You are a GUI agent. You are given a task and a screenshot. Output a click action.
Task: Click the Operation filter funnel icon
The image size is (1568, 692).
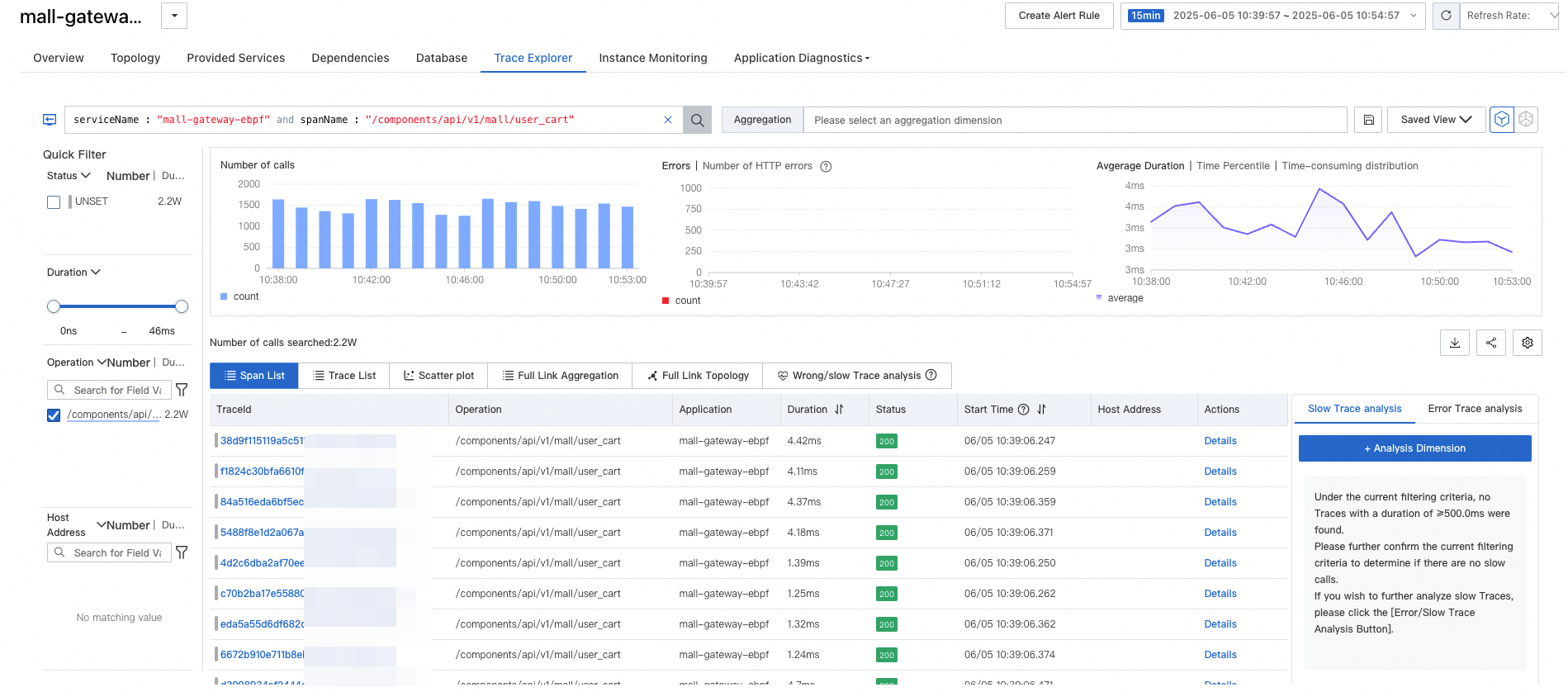point(182,390)
